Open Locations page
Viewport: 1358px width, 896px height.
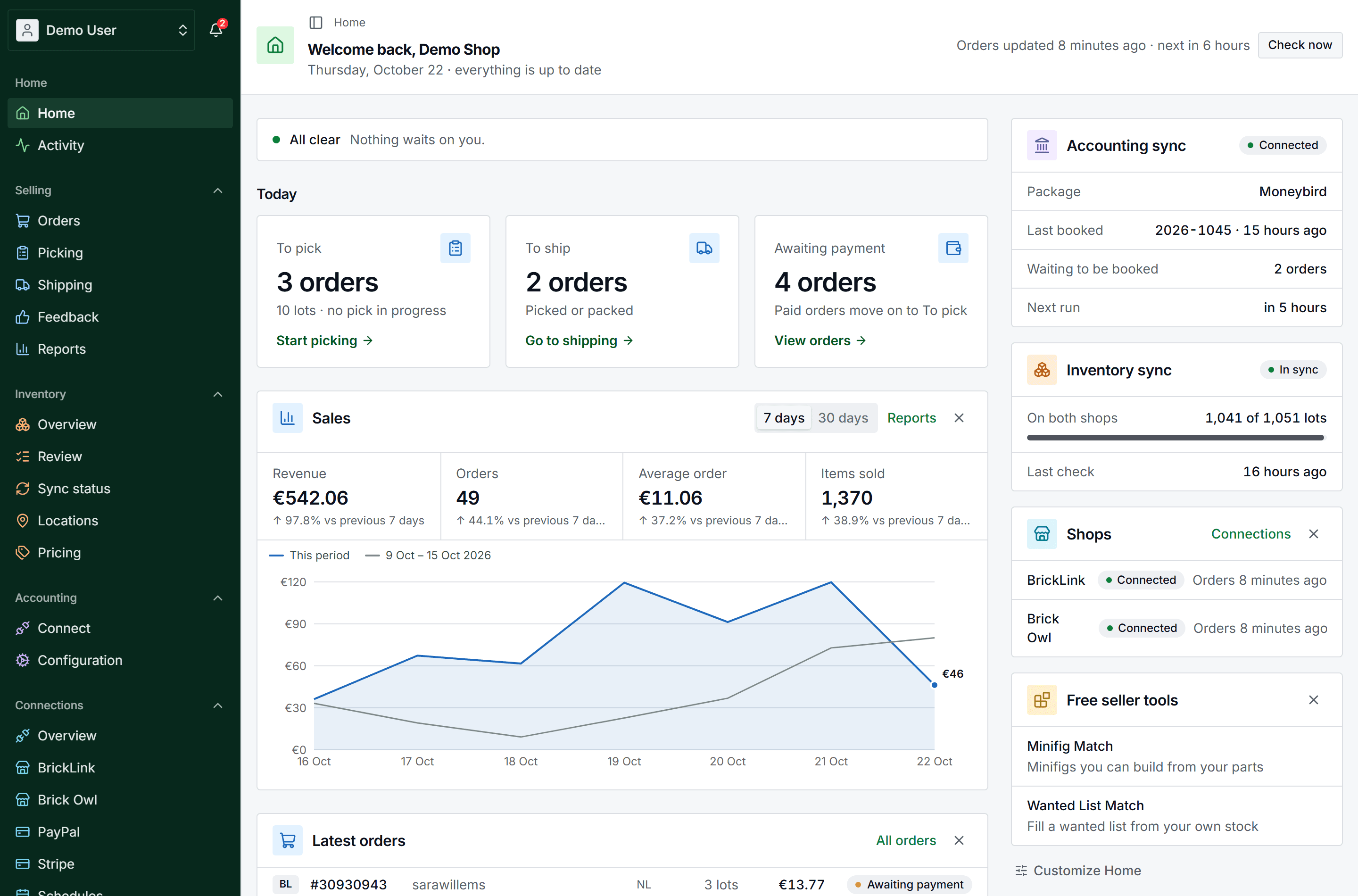coord(120,521)
